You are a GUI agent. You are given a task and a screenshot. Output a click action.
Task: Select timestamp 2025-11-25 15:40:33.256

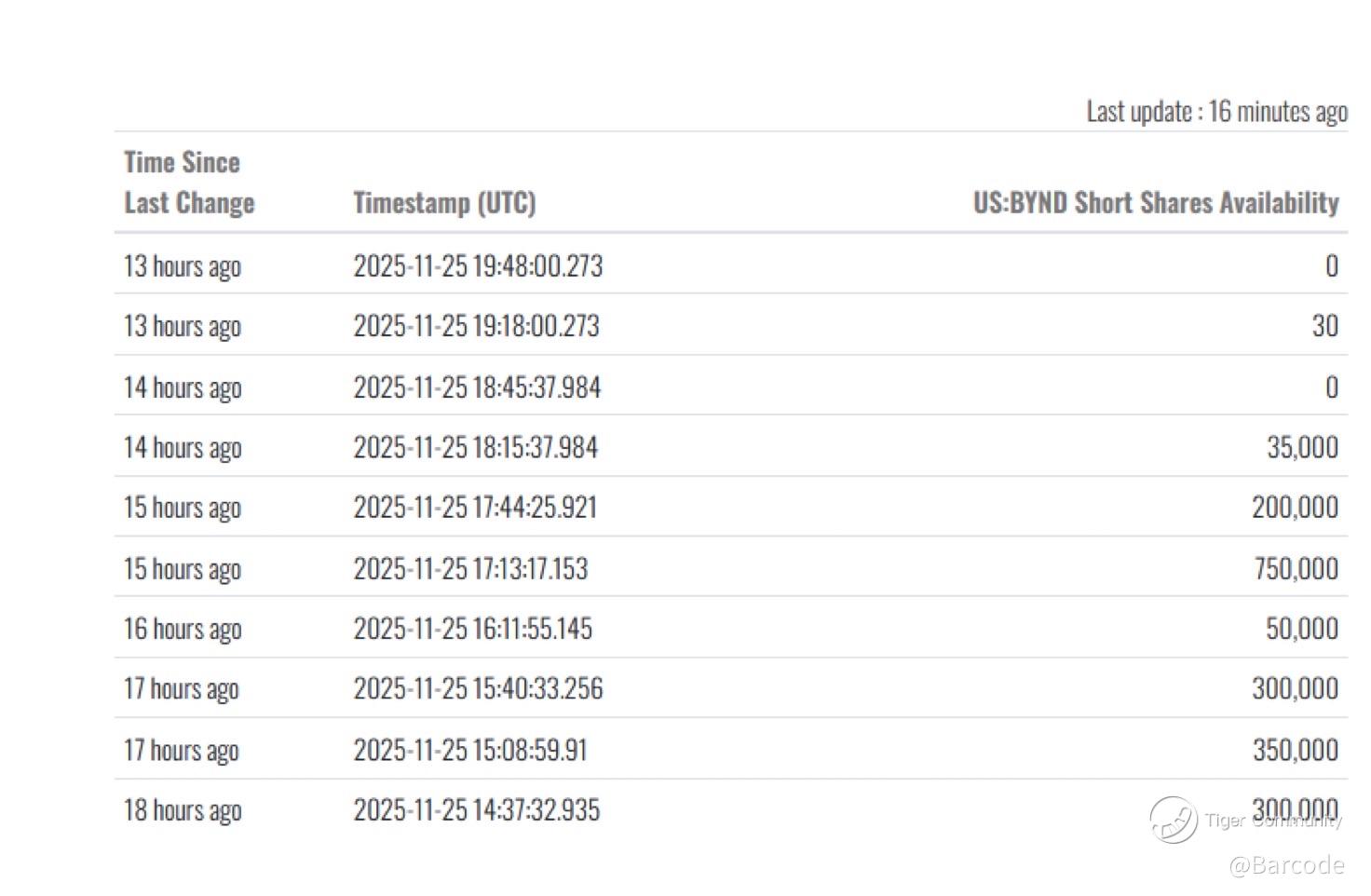pos(478,689)
